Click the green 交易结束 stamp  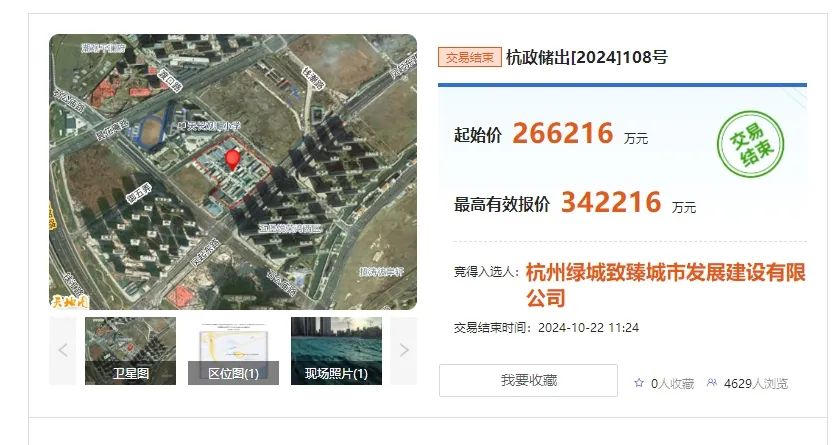pyautogui.click(x=751, y=144)
